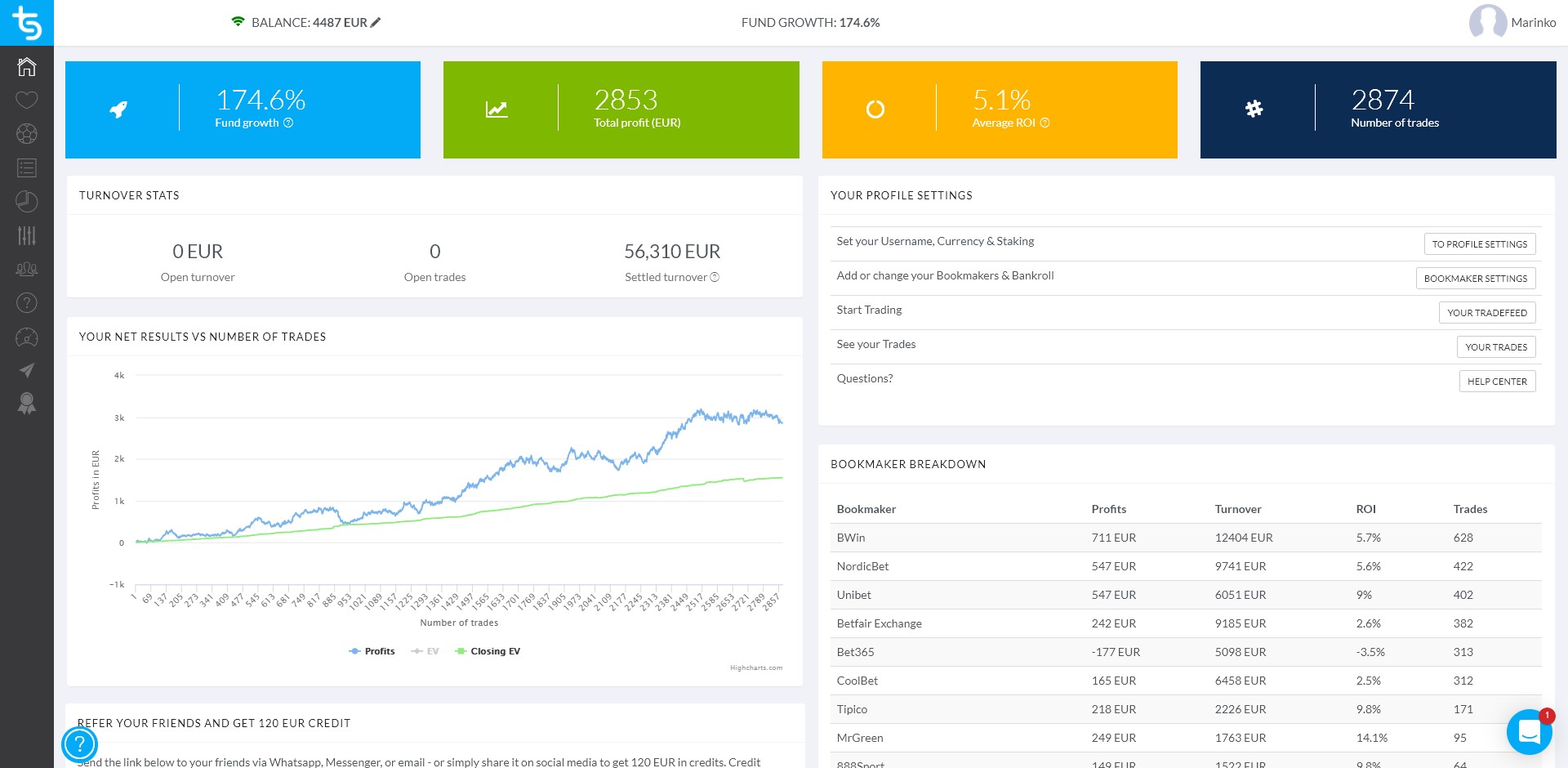
Task: Go to the home dashboard icon
Action: [x=27, y=66]
